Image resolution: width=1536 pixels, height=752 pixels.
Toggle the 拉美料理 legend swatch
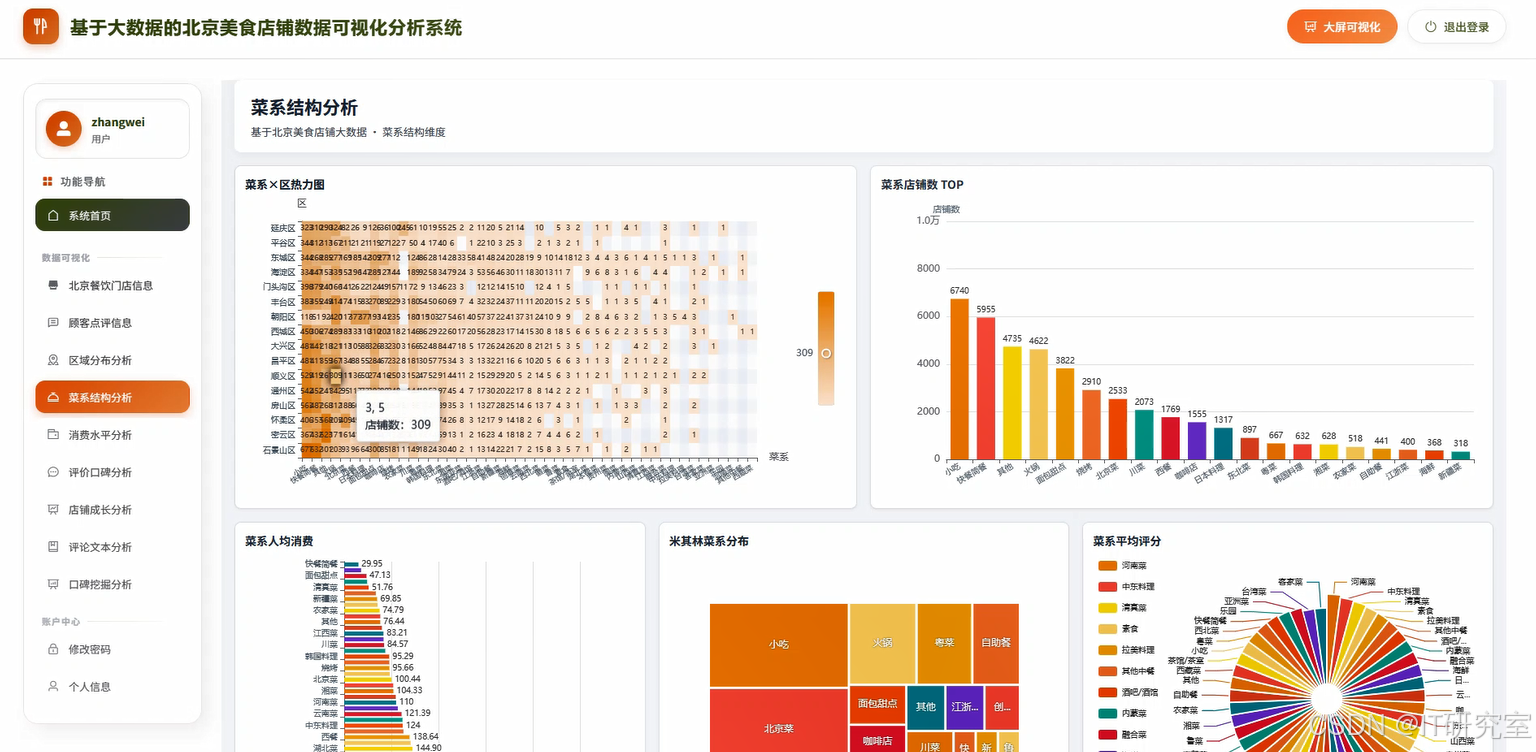[x=1107, y=650]
